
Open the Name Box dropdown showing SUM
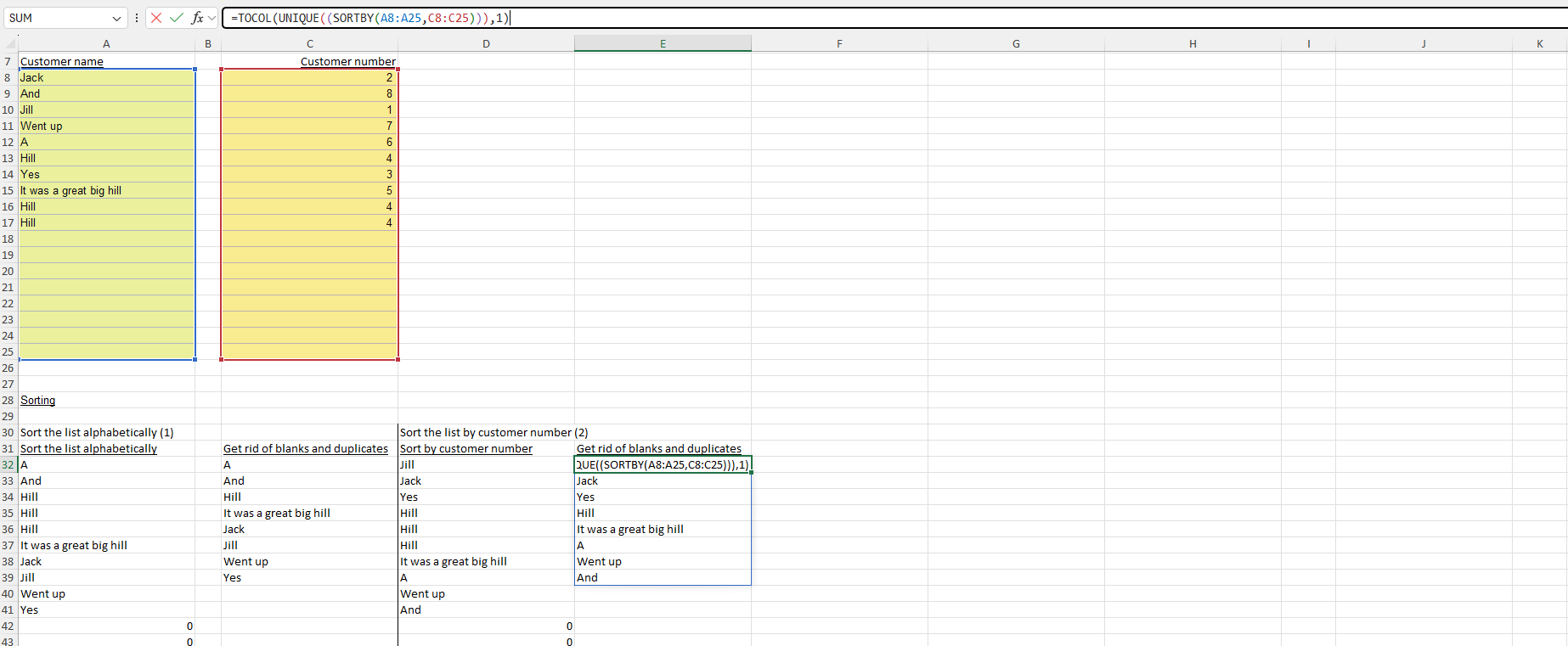pos(116,18)
